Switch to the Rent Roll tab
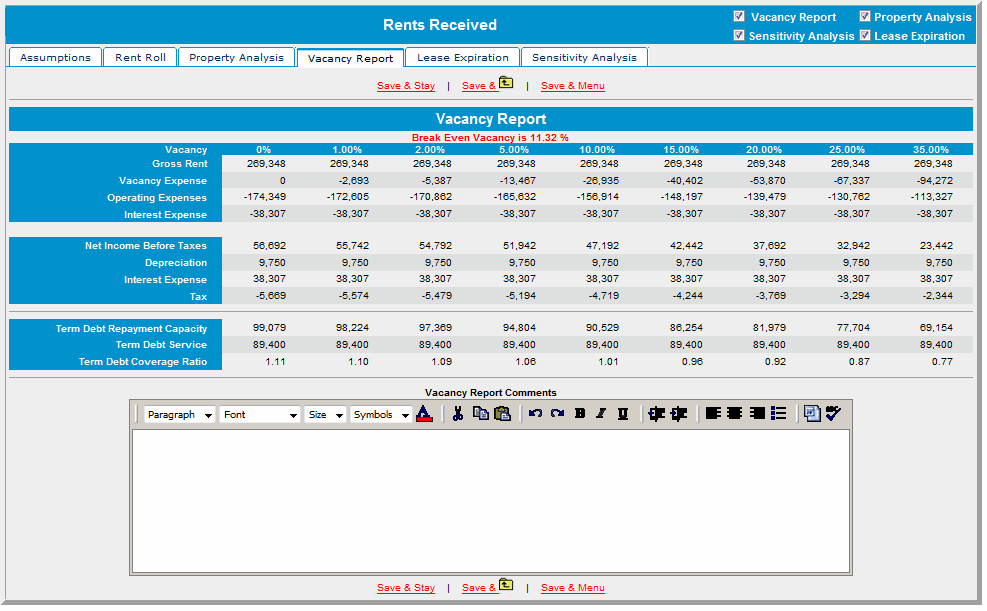 tap(140, 58)
